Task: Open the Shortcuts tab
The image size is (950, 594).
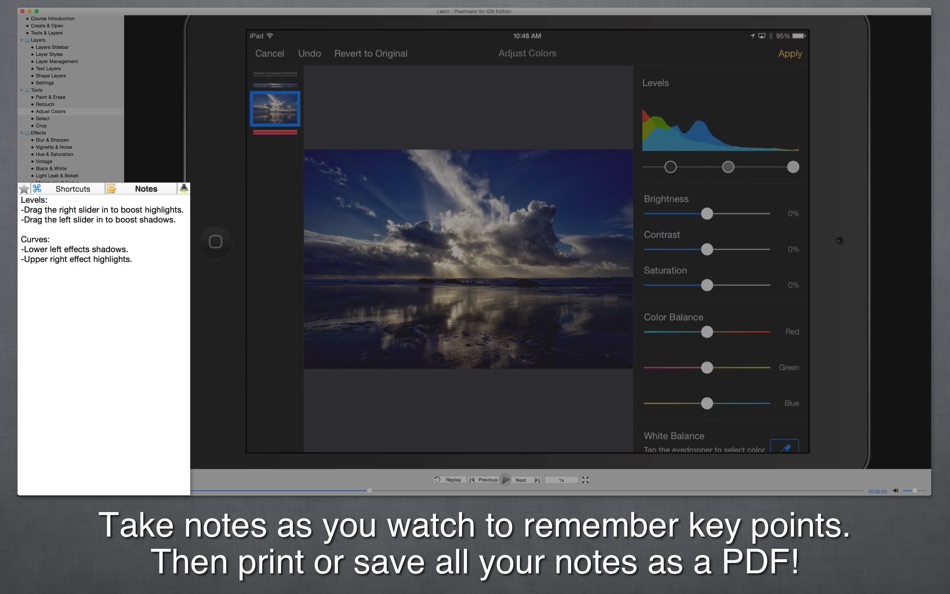Action: (73, 189)
